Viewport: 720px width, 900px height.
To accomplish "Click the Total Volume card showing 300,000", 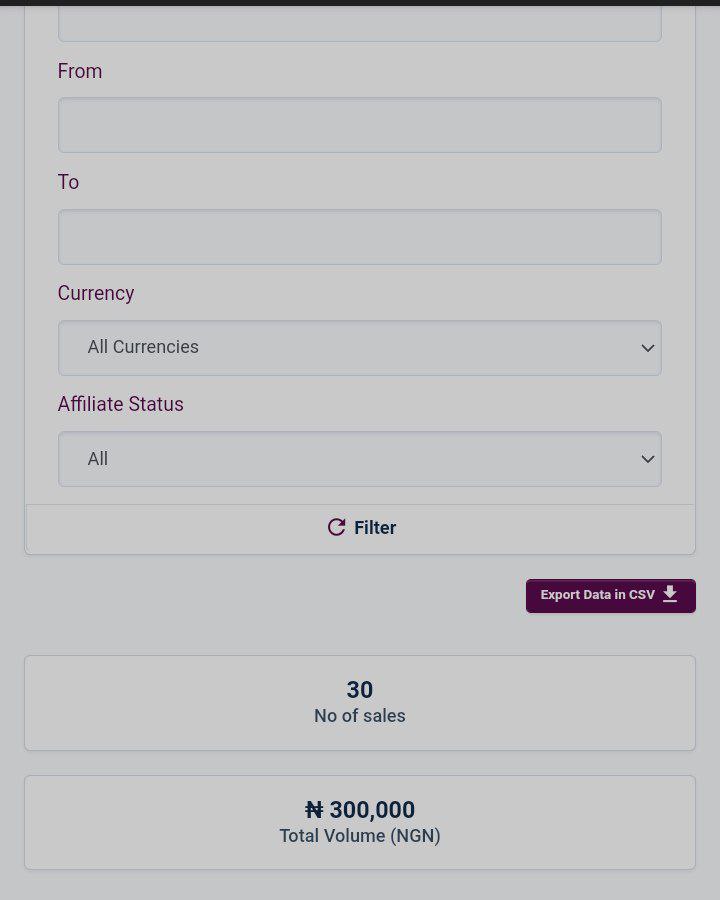I will pos(360,821).
